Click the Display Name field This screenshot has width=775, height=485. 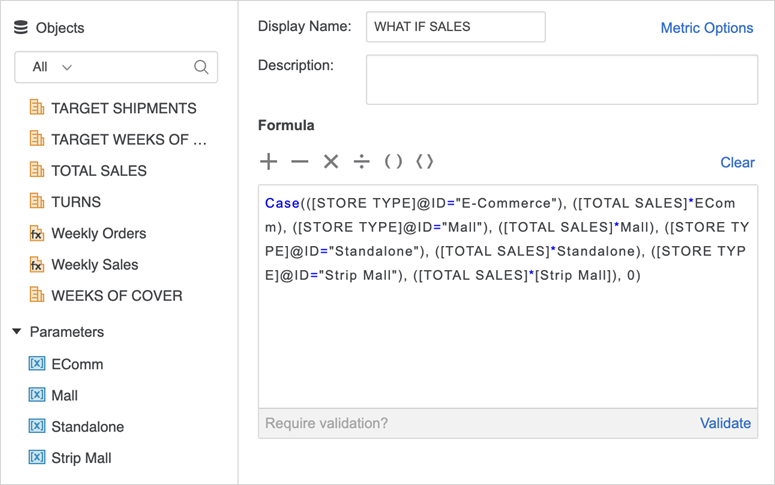tap(455, 27)
